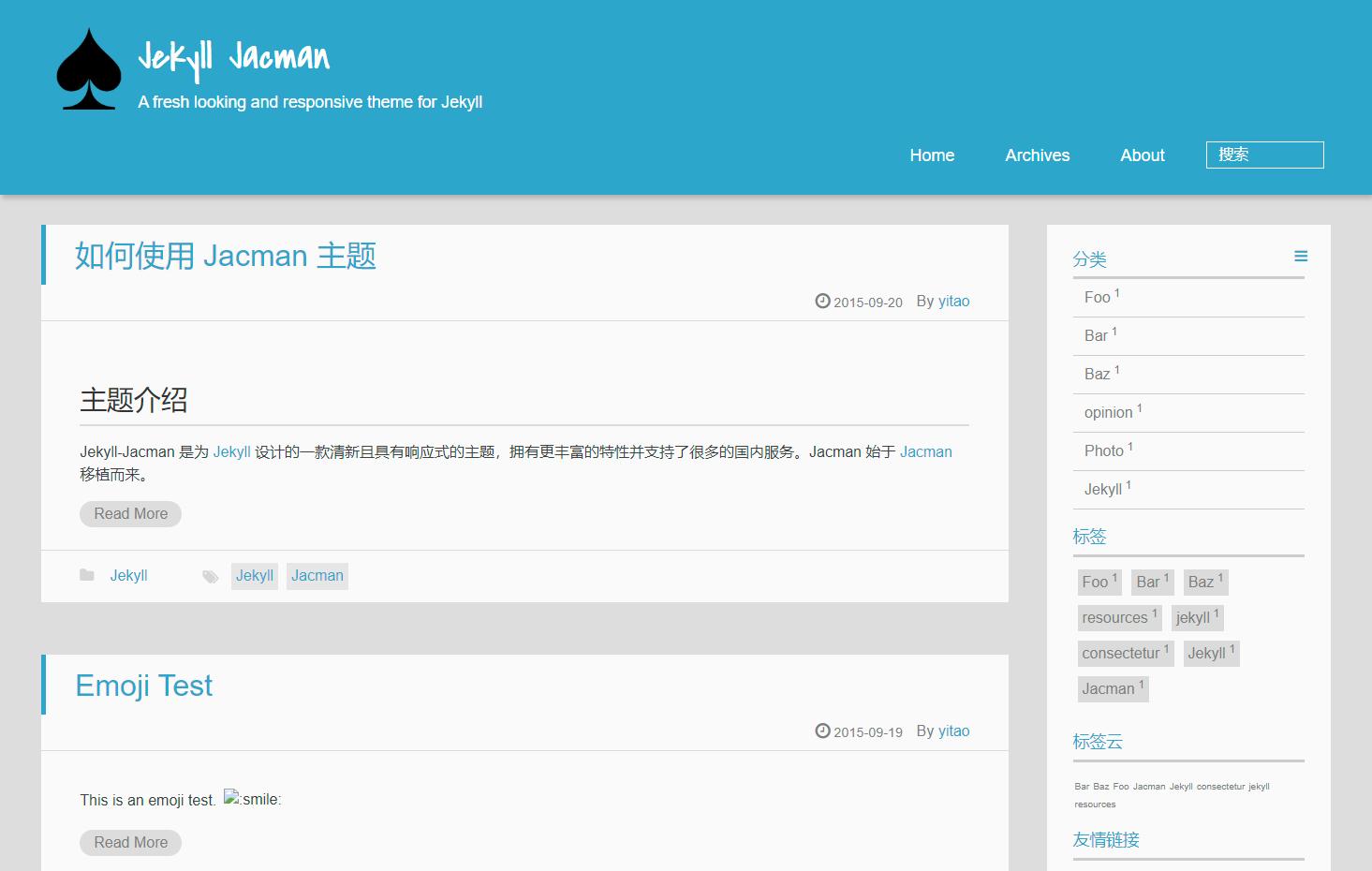Click the folder icon in post footer

tap(87, 574)
